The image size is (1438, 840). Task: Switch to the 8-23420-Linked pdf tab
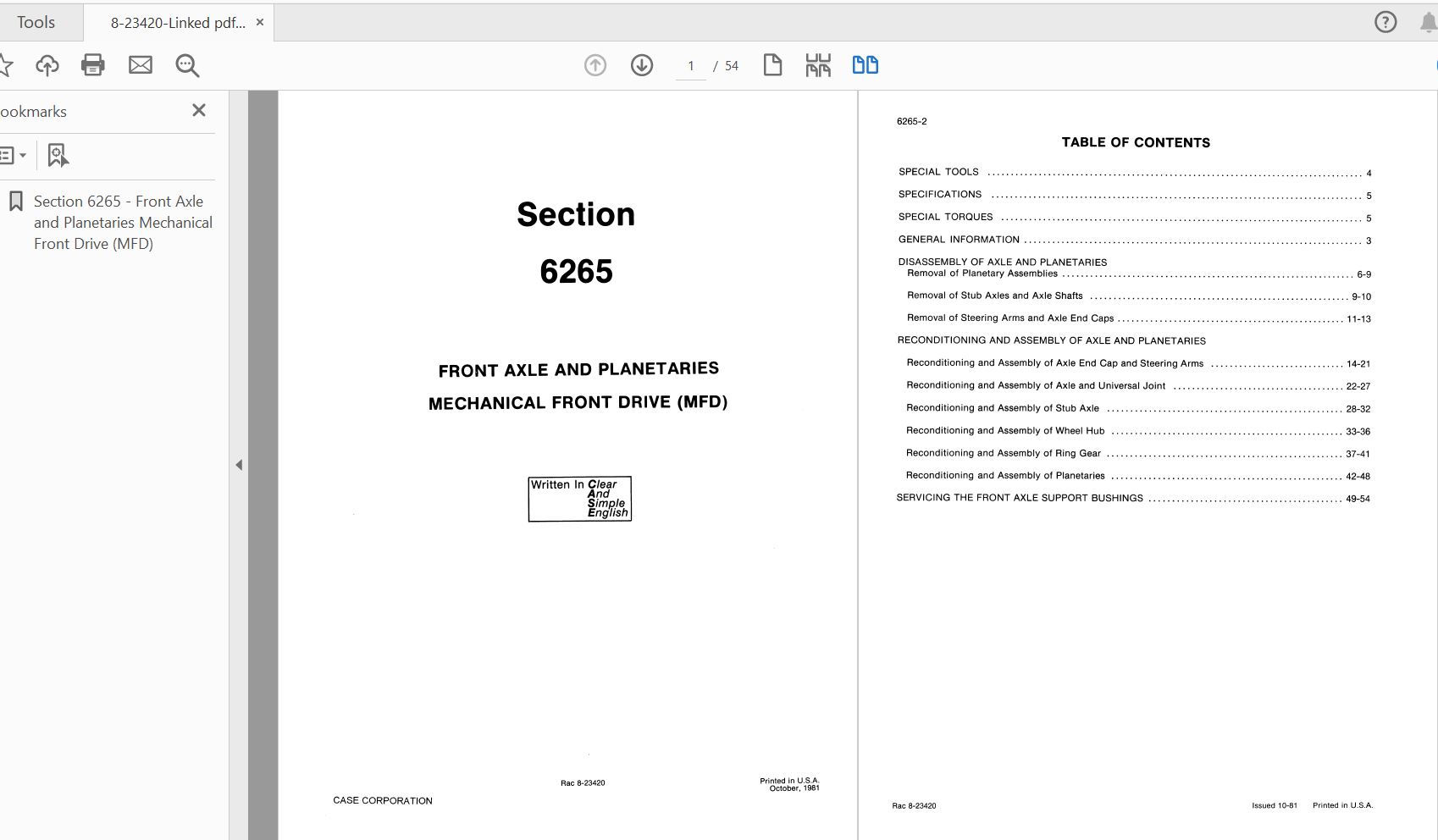tap(178, 23)
